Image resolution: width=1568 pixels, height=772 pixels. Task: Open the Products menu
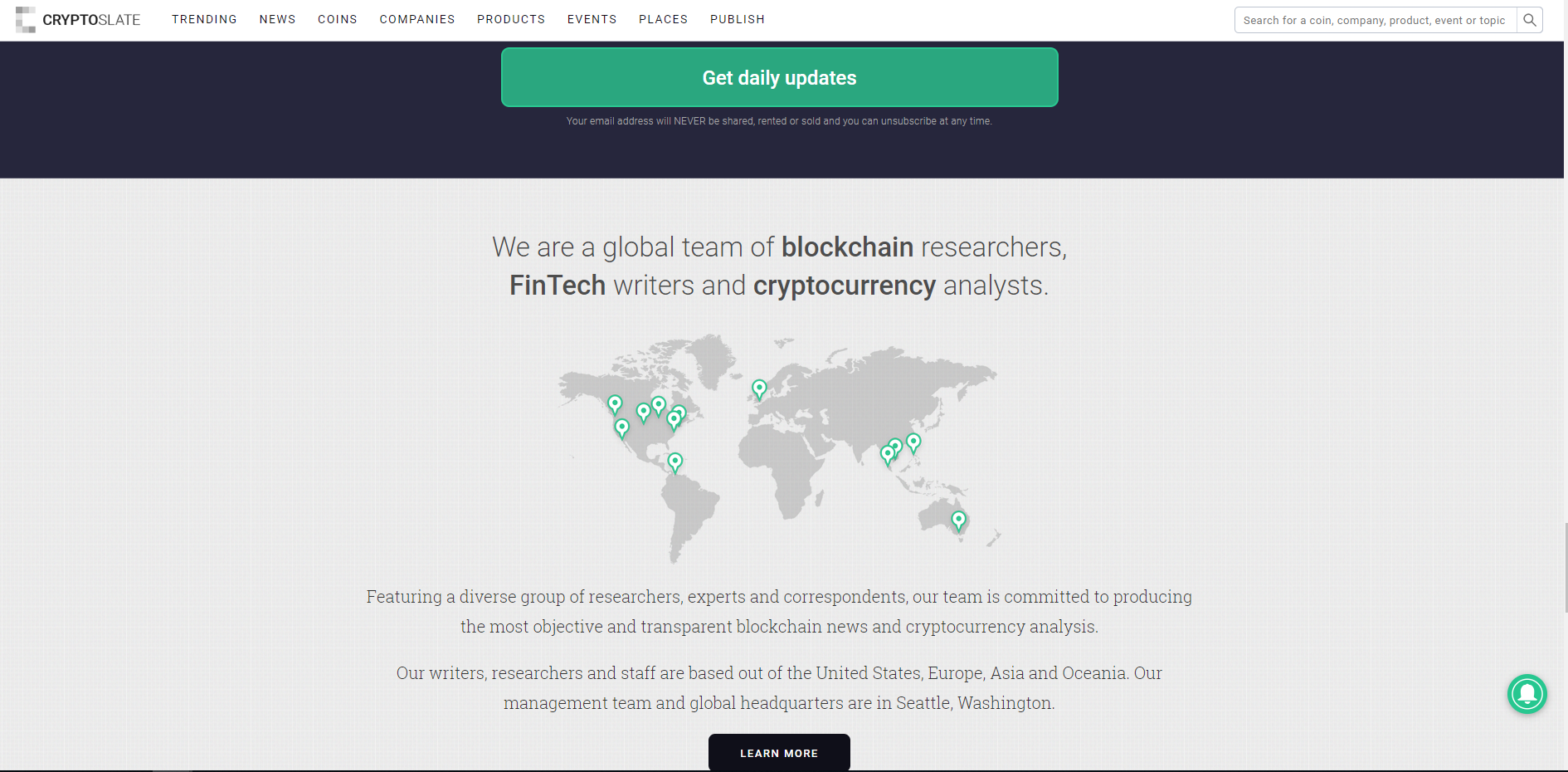(x=511, y=19)
